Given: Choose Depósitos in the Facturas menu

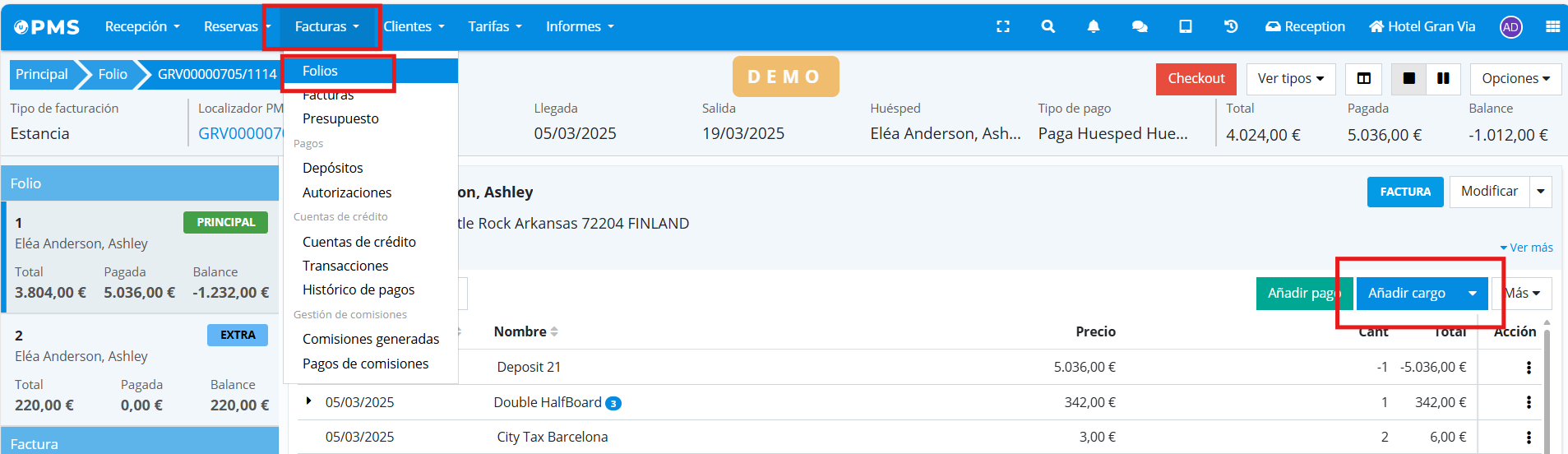Looking at the screenshot, I should point(332,168).
